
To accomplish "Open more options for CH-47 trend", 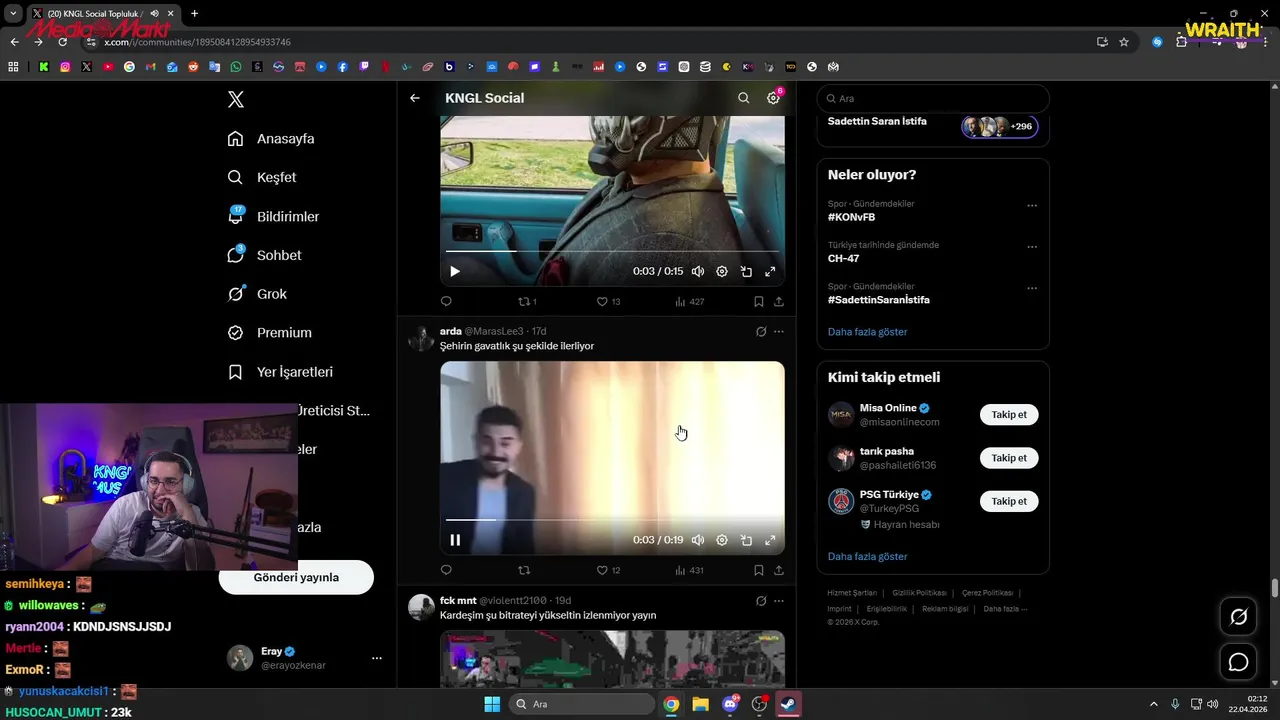I will click(1032, 246).
